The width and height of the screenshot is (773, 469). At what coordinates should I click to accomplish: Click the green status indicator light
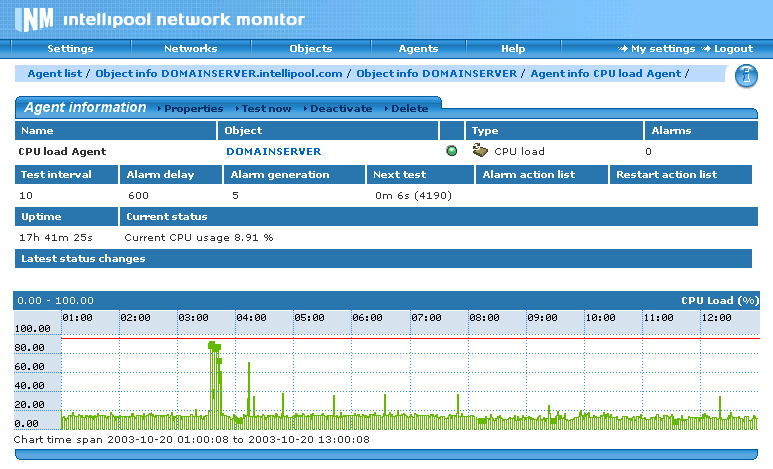click(452, 151)
